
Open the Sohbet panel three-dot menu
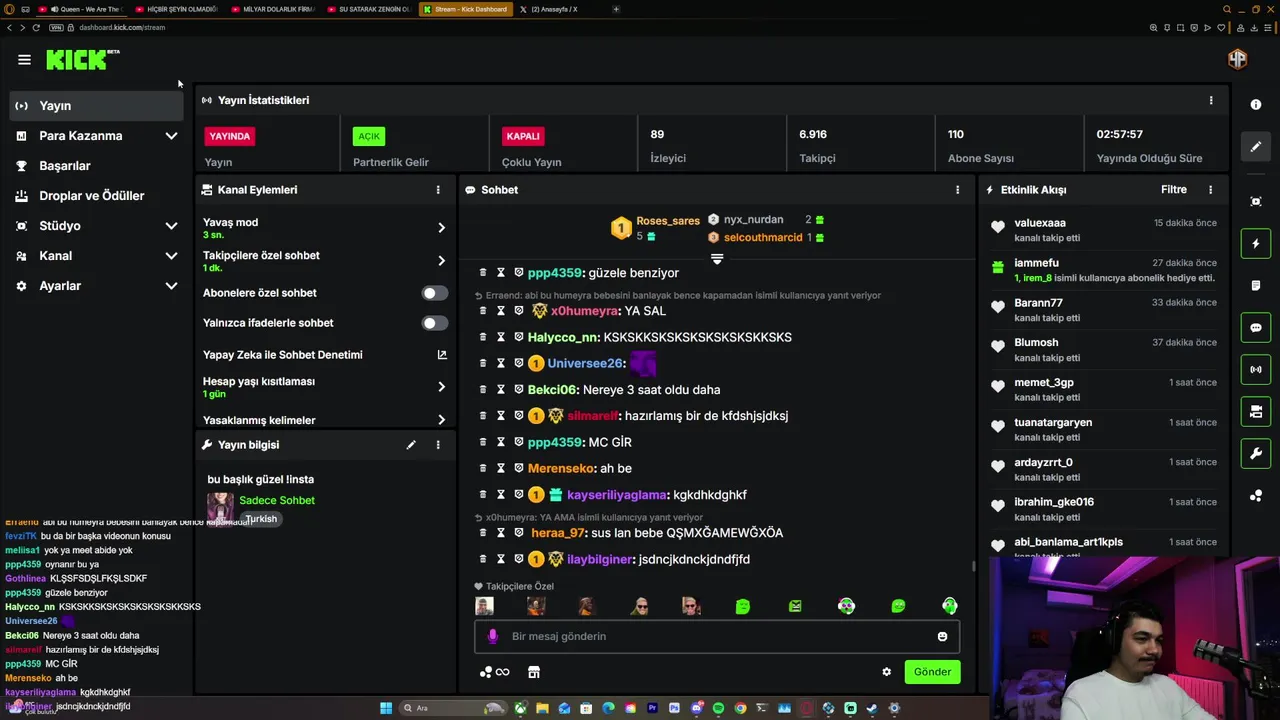click(957, 190)
